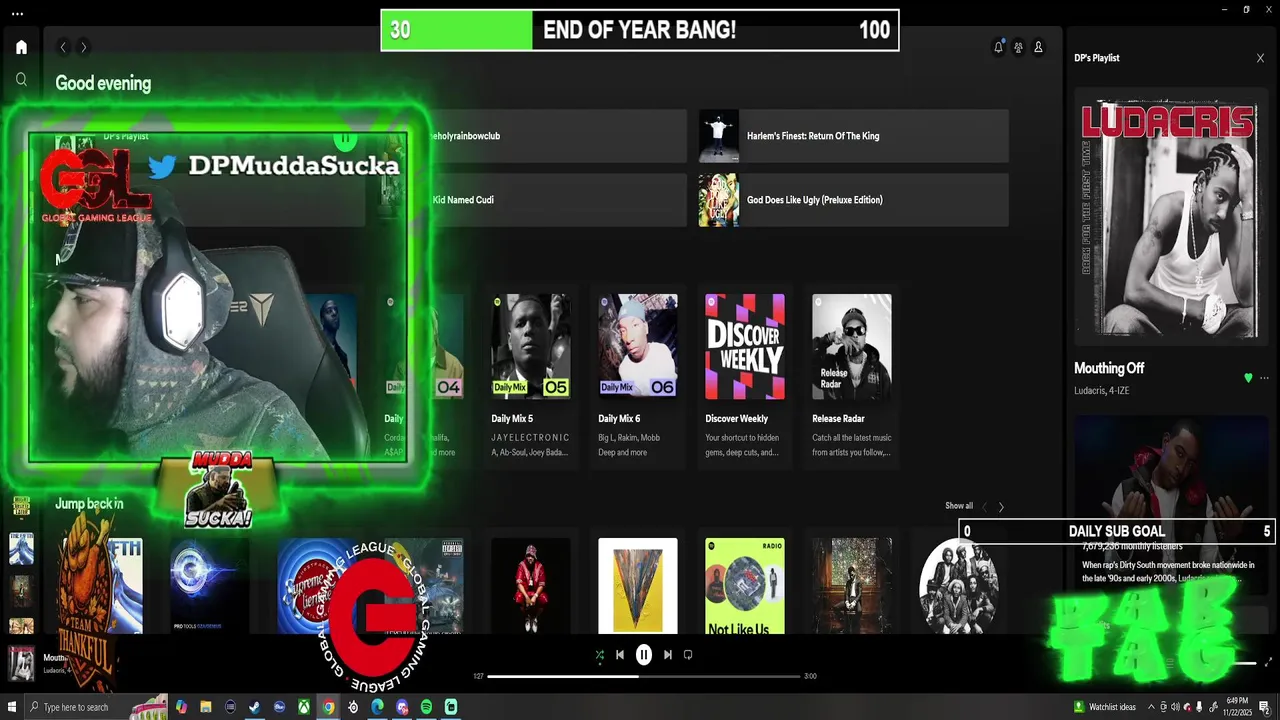1280x720 pixels.
Task: Toggle shuffle in the player bar
Action: [x=599, y=655]
